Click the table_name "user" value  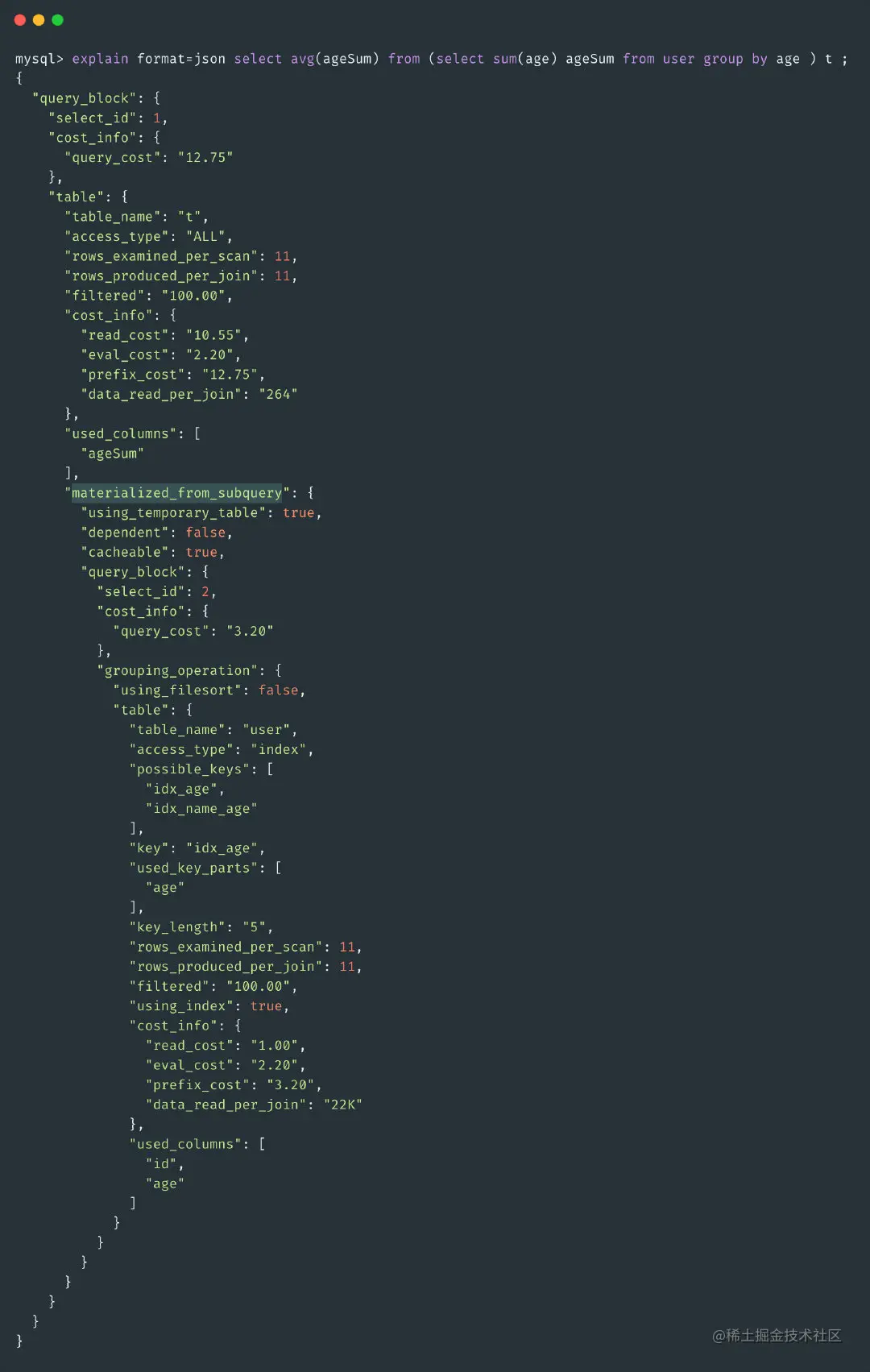pyautogui.click(x=266, y=730)
